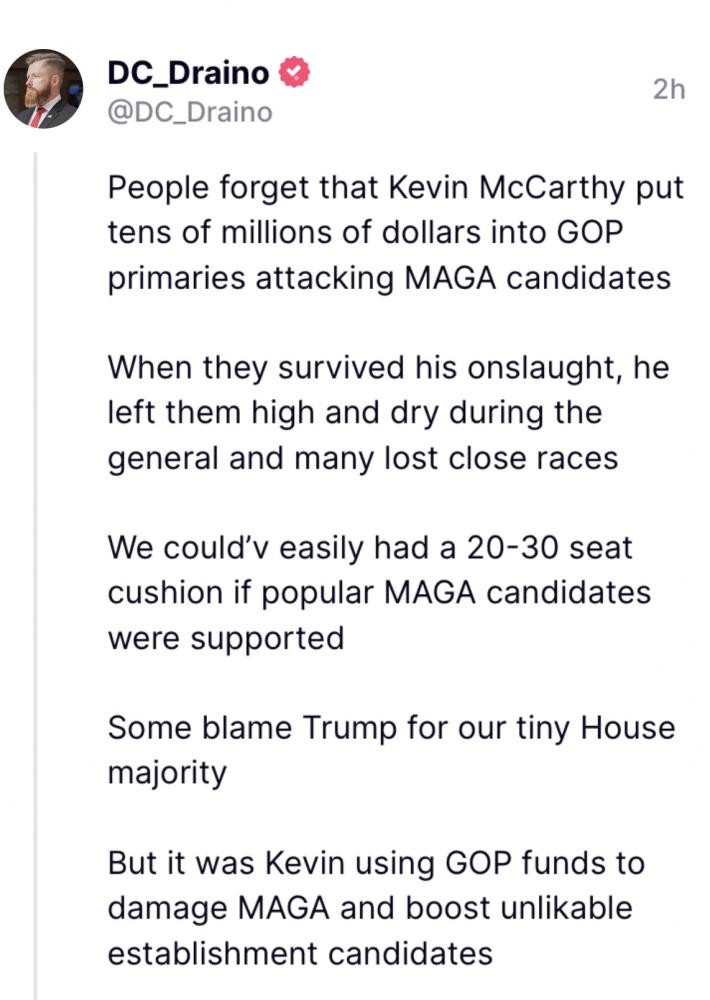Click the line "damage MAGA and boost unlikable"
The width and height of the screenshot is (710, 1000).
(370, 907)
